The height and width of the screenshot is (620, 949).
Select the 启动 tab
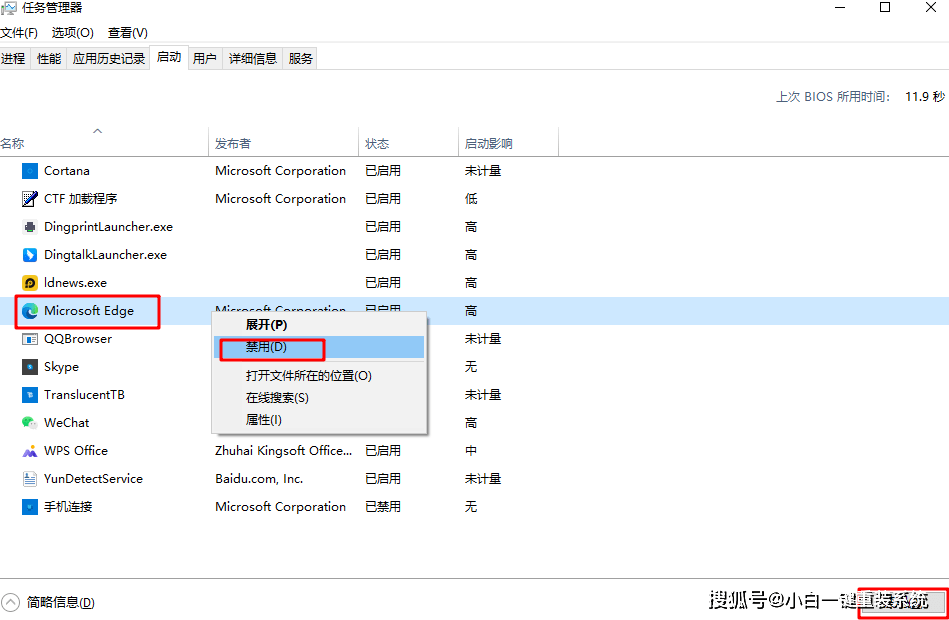point(169,57)
